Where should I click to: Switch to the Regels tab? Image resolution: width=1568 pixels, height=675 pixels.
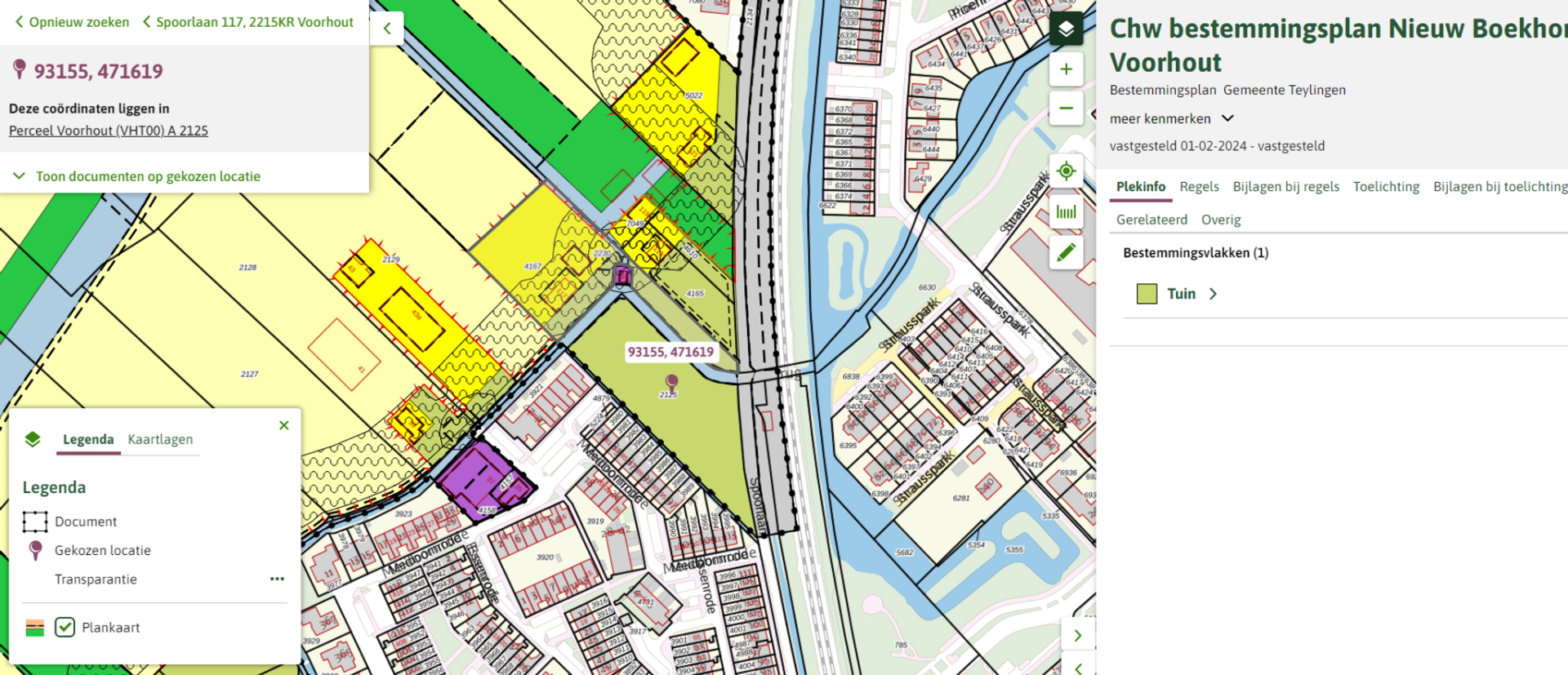1199,187
